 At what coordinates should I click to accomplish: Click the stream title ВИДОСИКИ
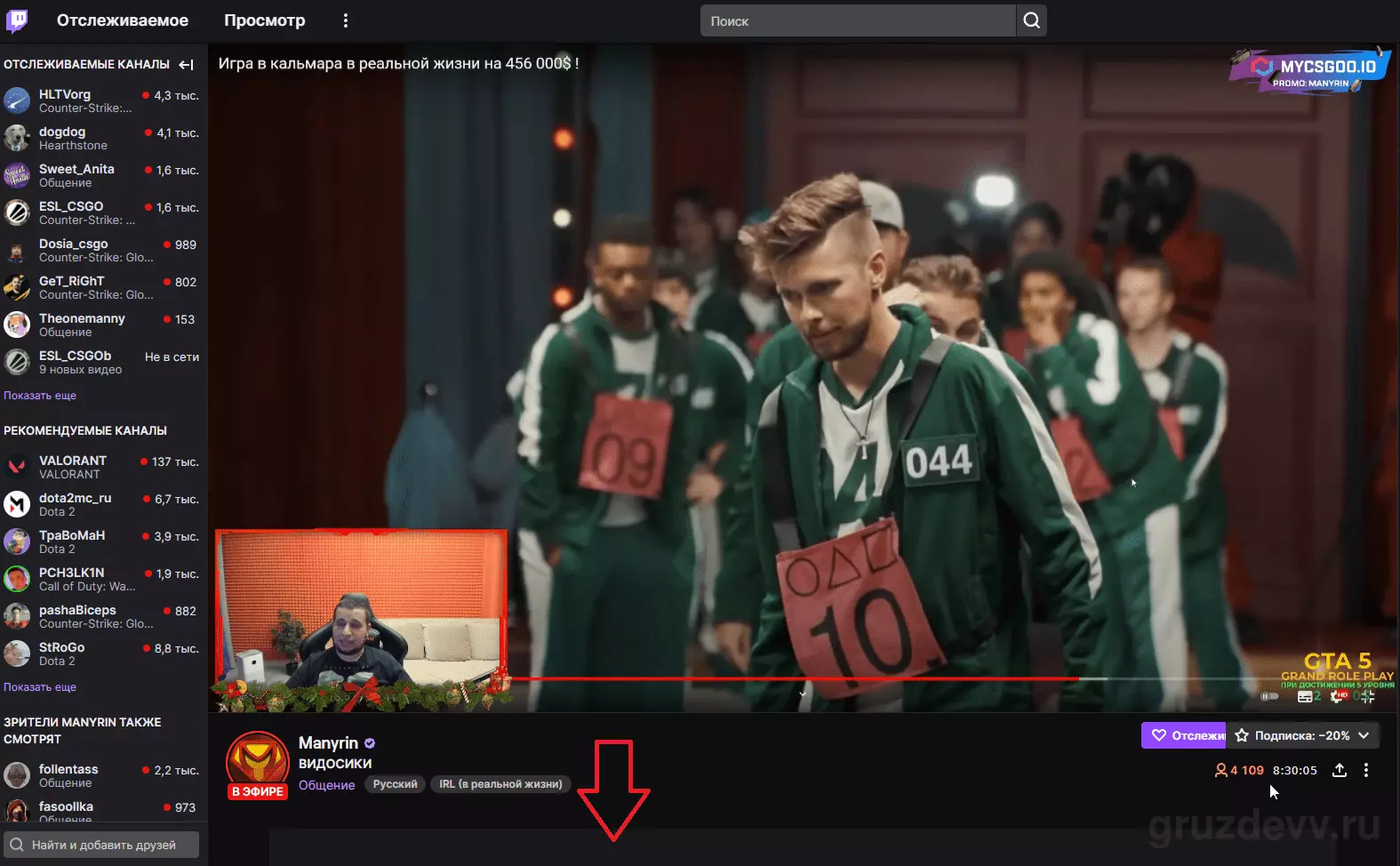point(335,764)
